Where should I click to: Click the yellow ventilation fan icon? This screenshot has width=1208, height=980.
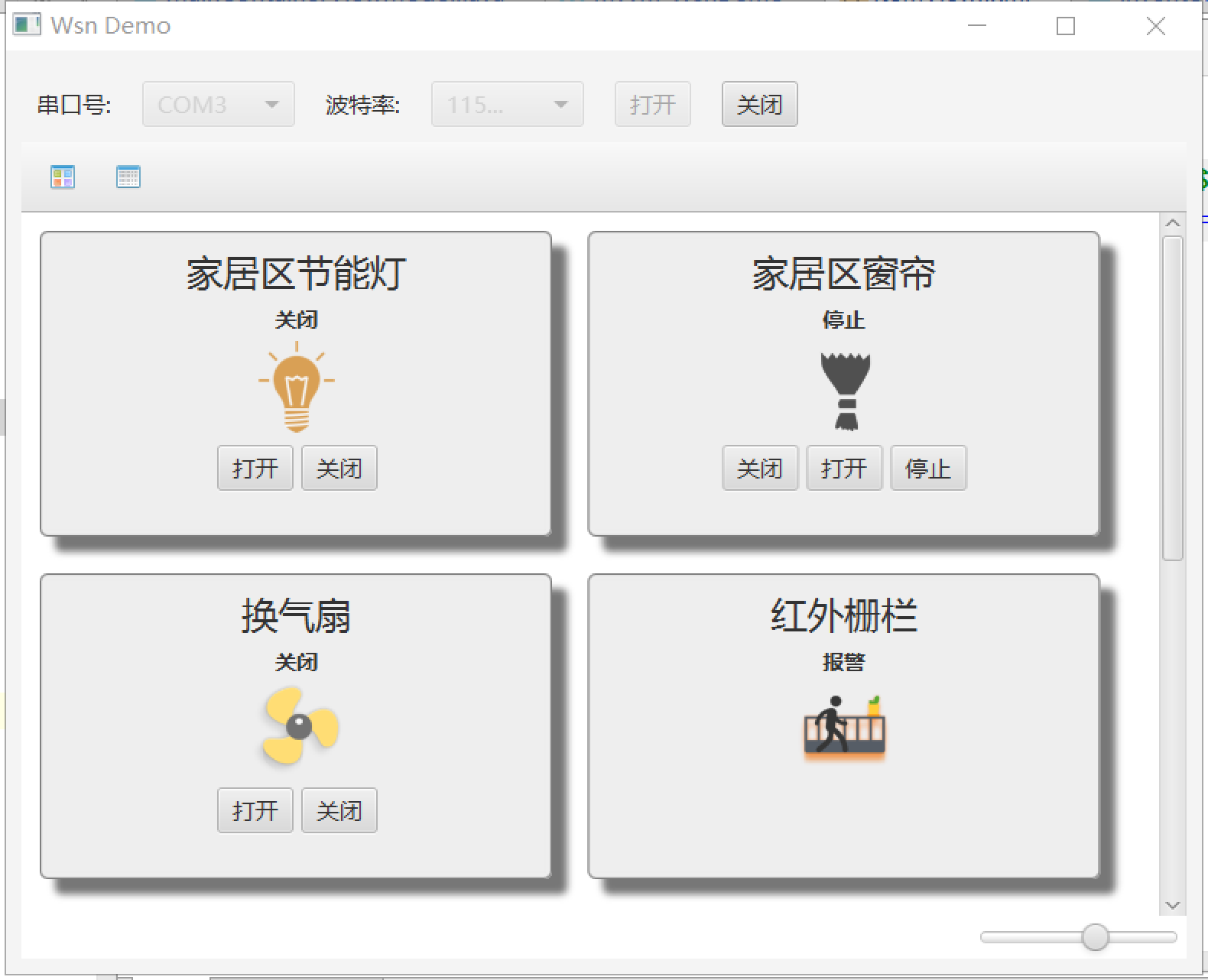(x=299, y=726)
